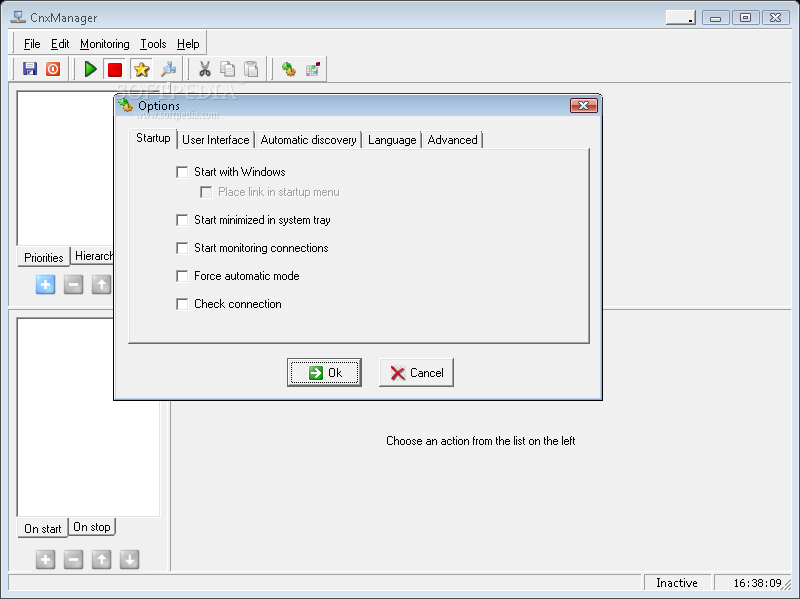Confirm Options with the Ok button
The width and height of the screenshot is (800, 599).
tap(324, 372)
